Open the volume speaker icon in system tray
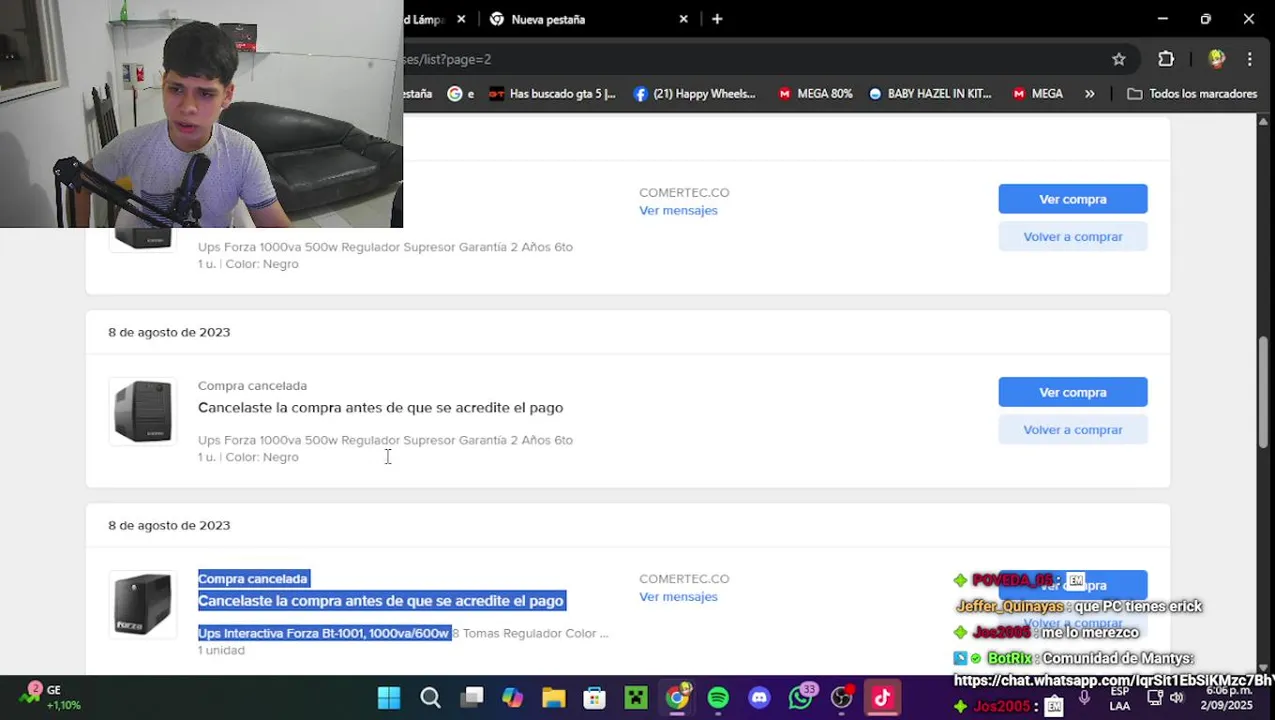Screen dimensions: 1275x720 coord(1177,698)
